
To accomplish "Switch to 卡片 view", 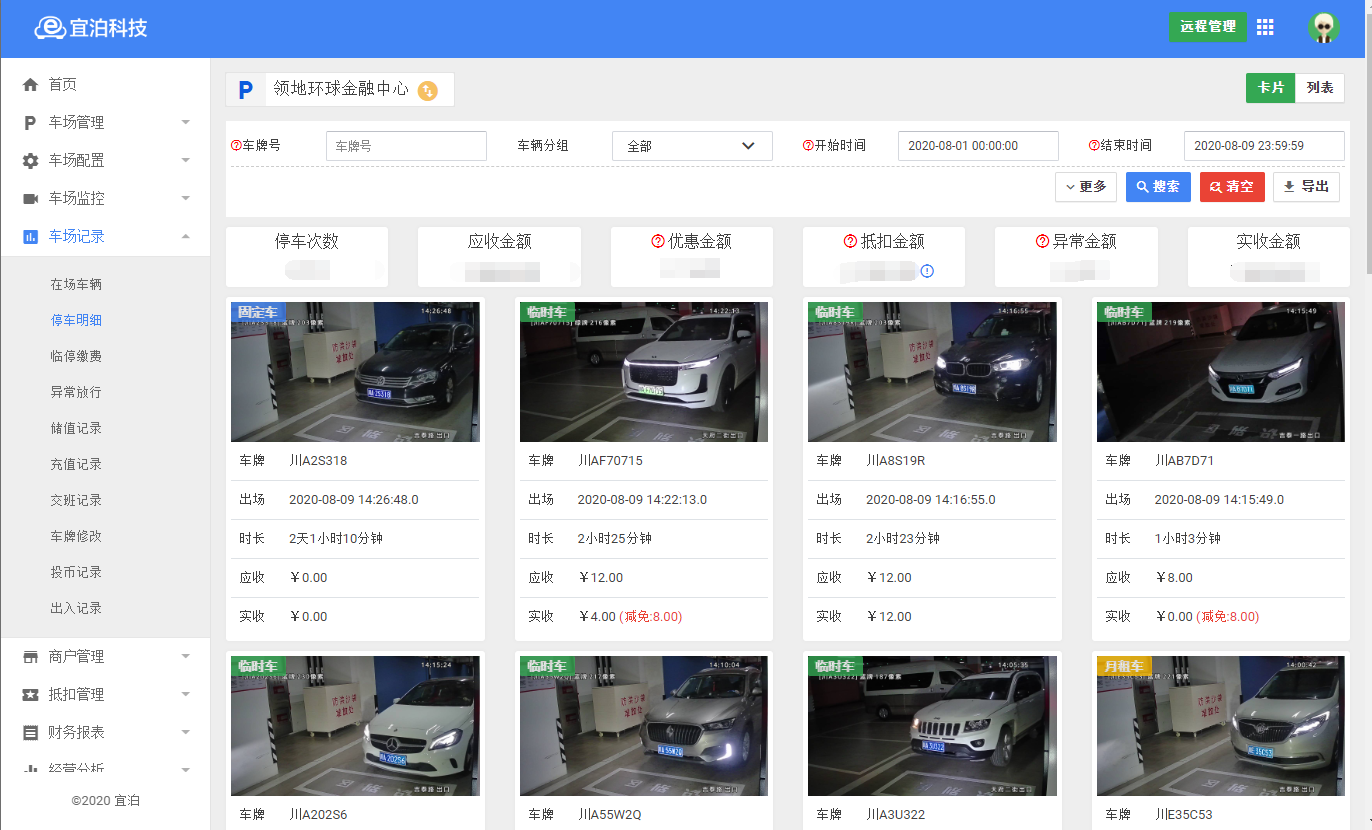I will tap(1270, 88).
